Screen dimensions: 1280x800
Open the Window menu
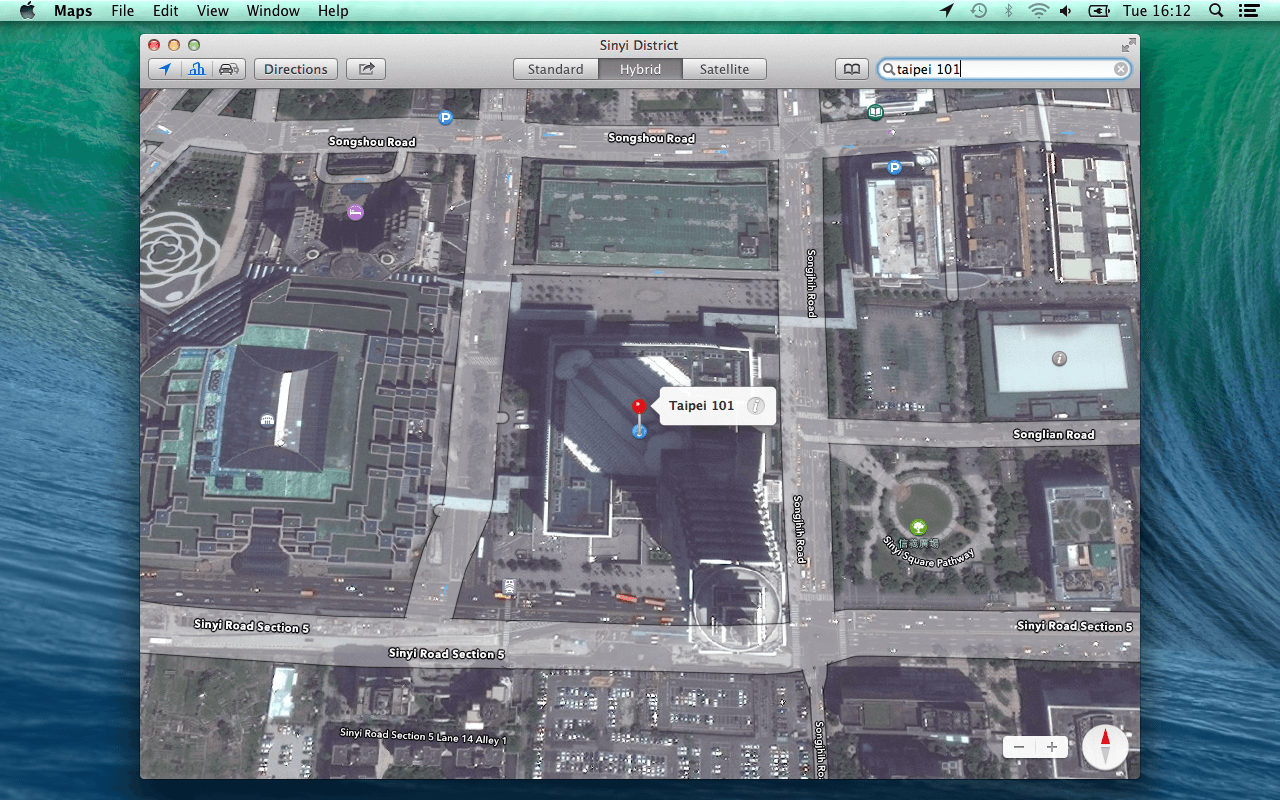pyautogui.click(x=273, y=11)
